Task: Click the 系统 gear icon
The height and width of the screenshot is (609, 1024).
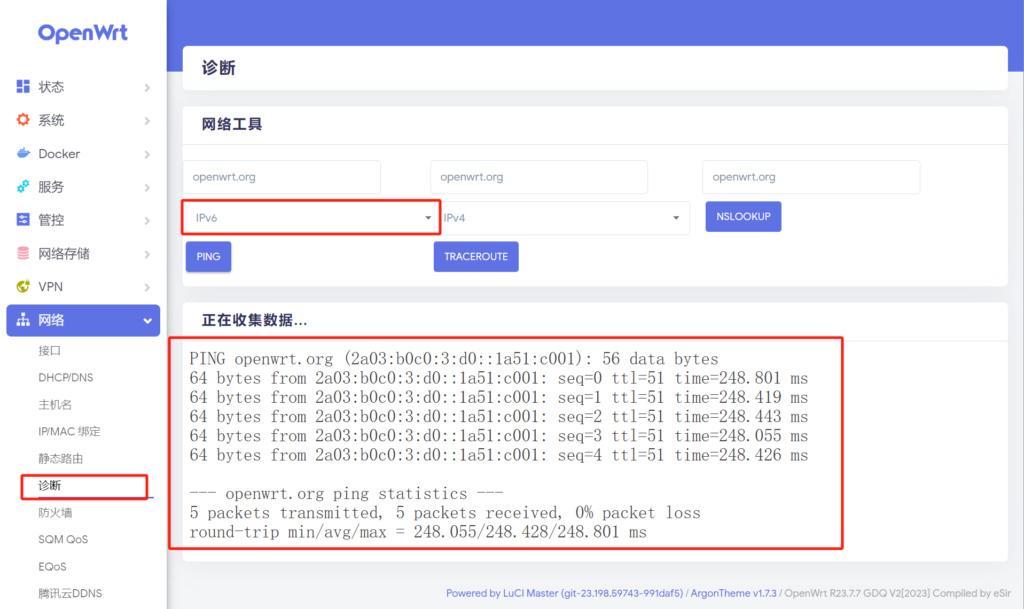Action: click(23, 119)
